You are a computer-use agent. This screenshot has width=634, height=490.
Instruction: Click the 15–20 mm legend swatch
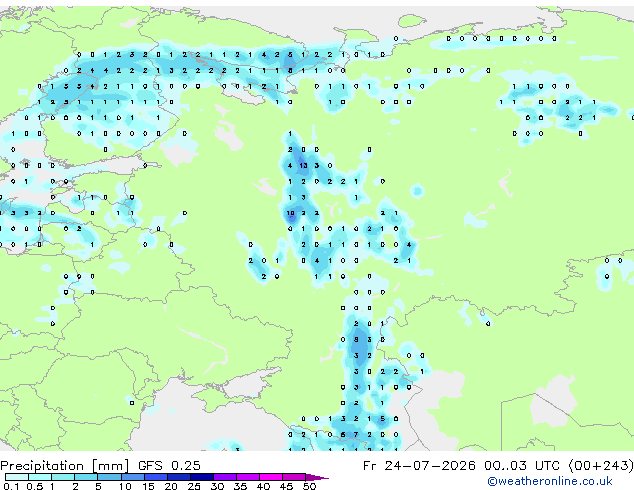pyautogui.click(x=156, y=477)
